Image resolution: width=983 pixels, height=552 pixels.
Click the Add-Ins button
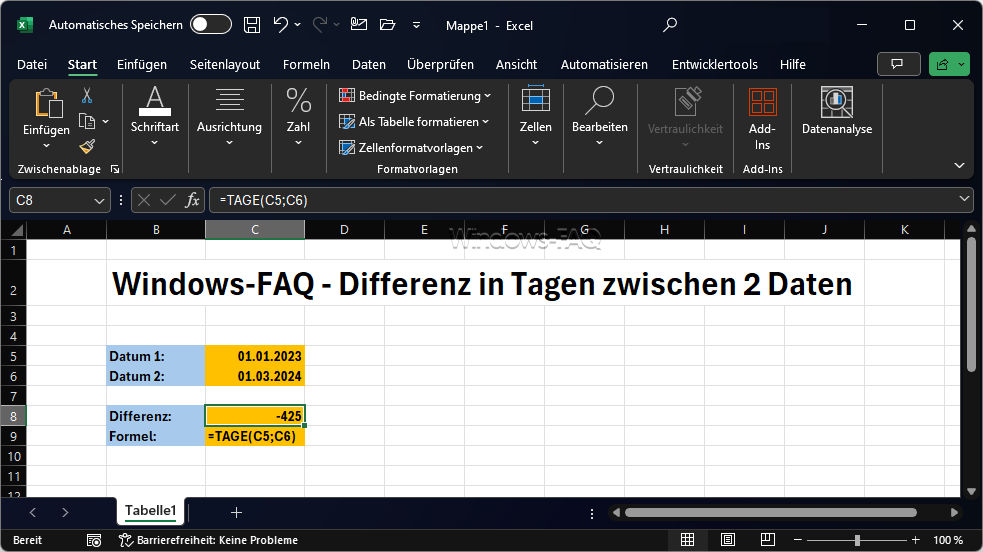[x=762, y=119]
